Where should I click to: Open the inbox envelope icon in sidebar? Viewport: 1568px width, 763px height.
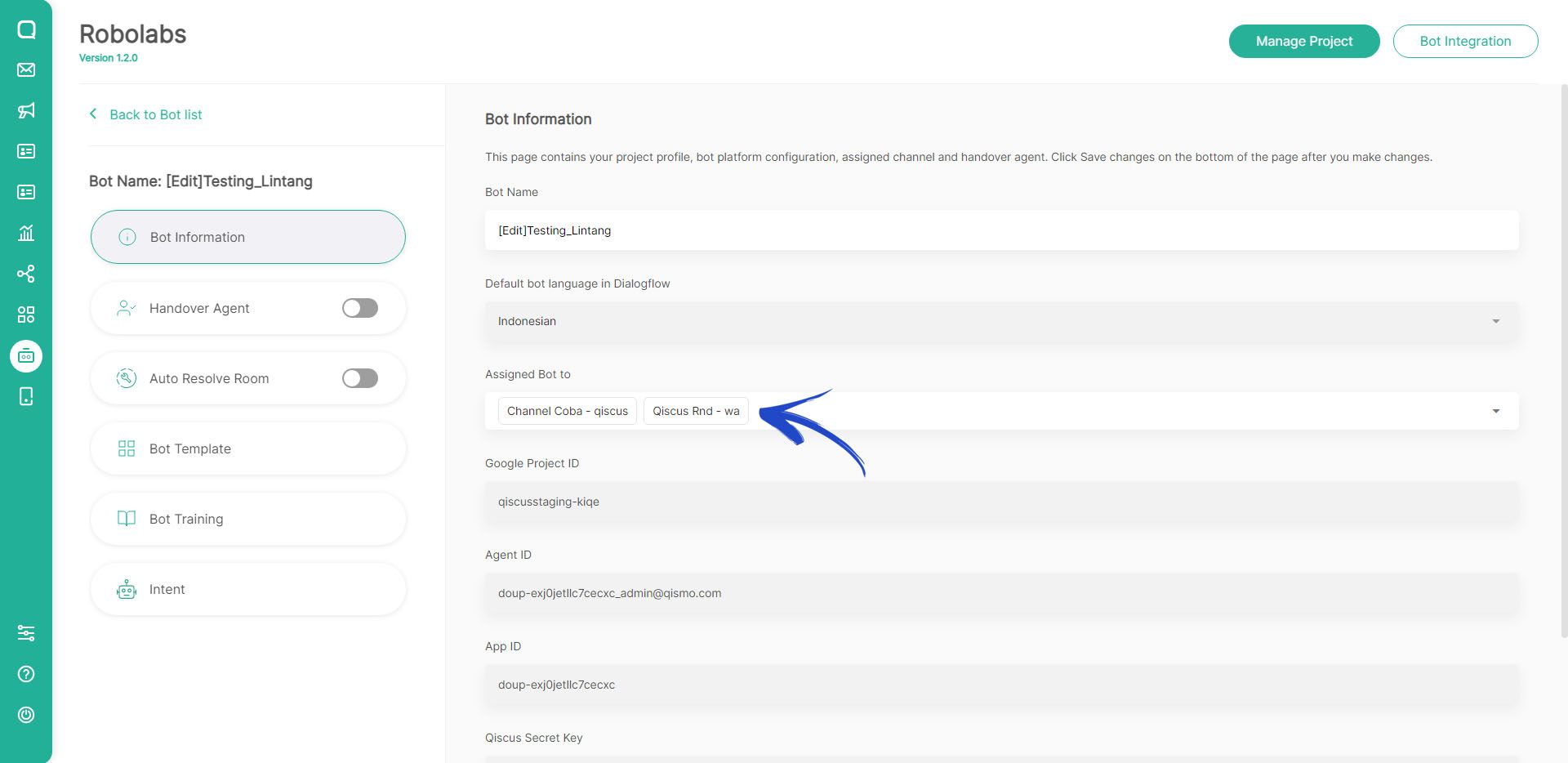point(26,69)
